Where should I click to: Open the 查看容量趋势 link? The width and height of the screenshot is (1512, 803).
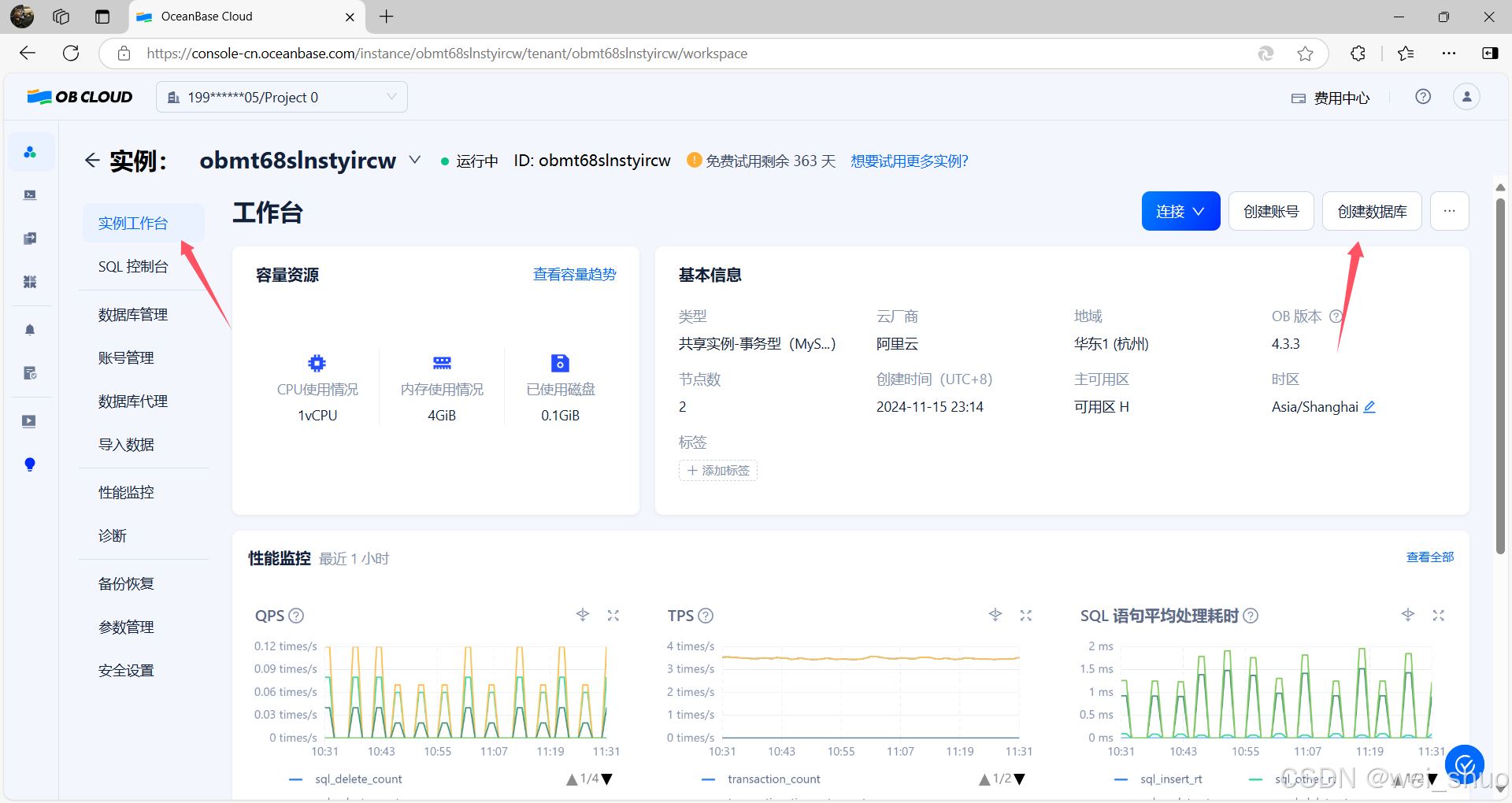click(x=574, y=275)
